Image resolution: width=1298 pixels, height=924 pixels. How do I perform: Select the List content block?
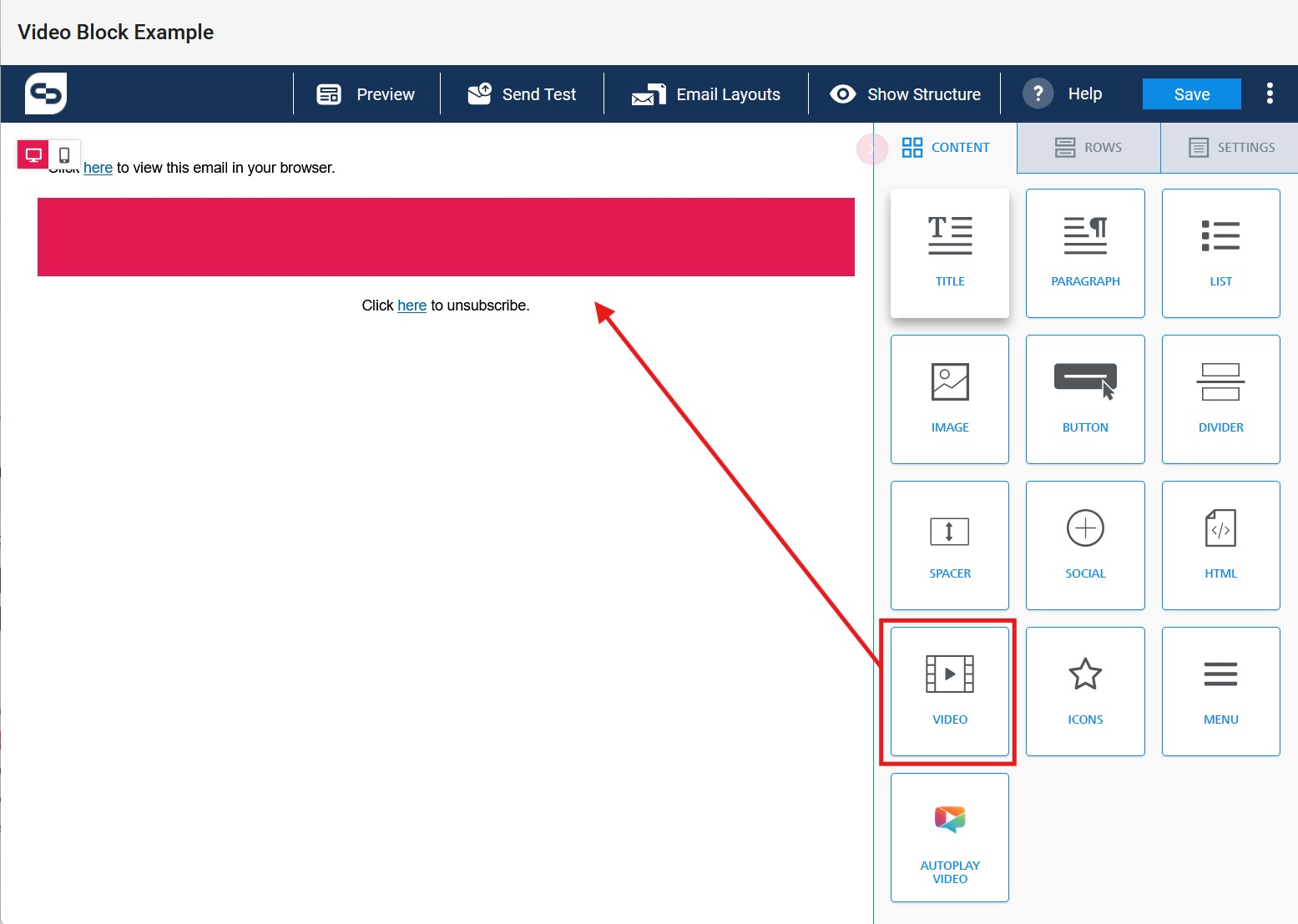pyautogui.click(x=1220, y=253)
